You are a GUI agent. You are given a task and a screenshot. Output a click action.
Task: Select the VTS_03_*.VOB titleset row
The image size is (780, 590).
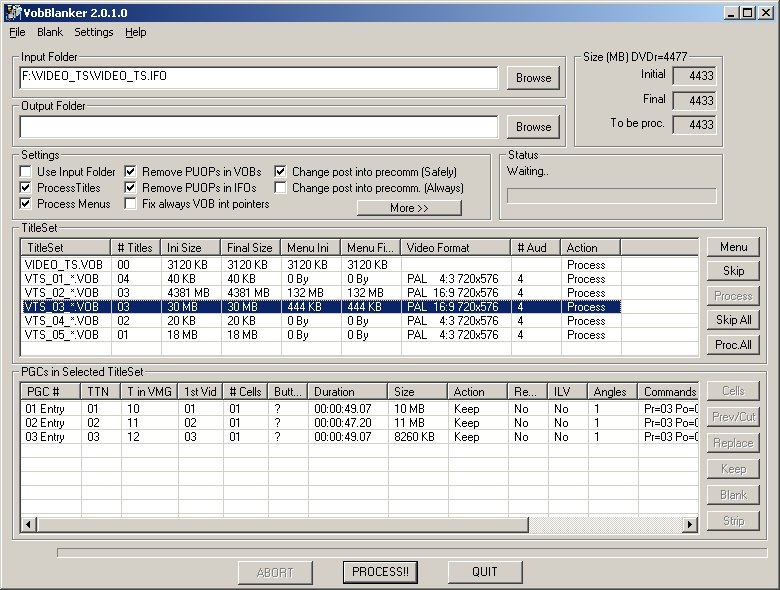[x=321, y=306]
